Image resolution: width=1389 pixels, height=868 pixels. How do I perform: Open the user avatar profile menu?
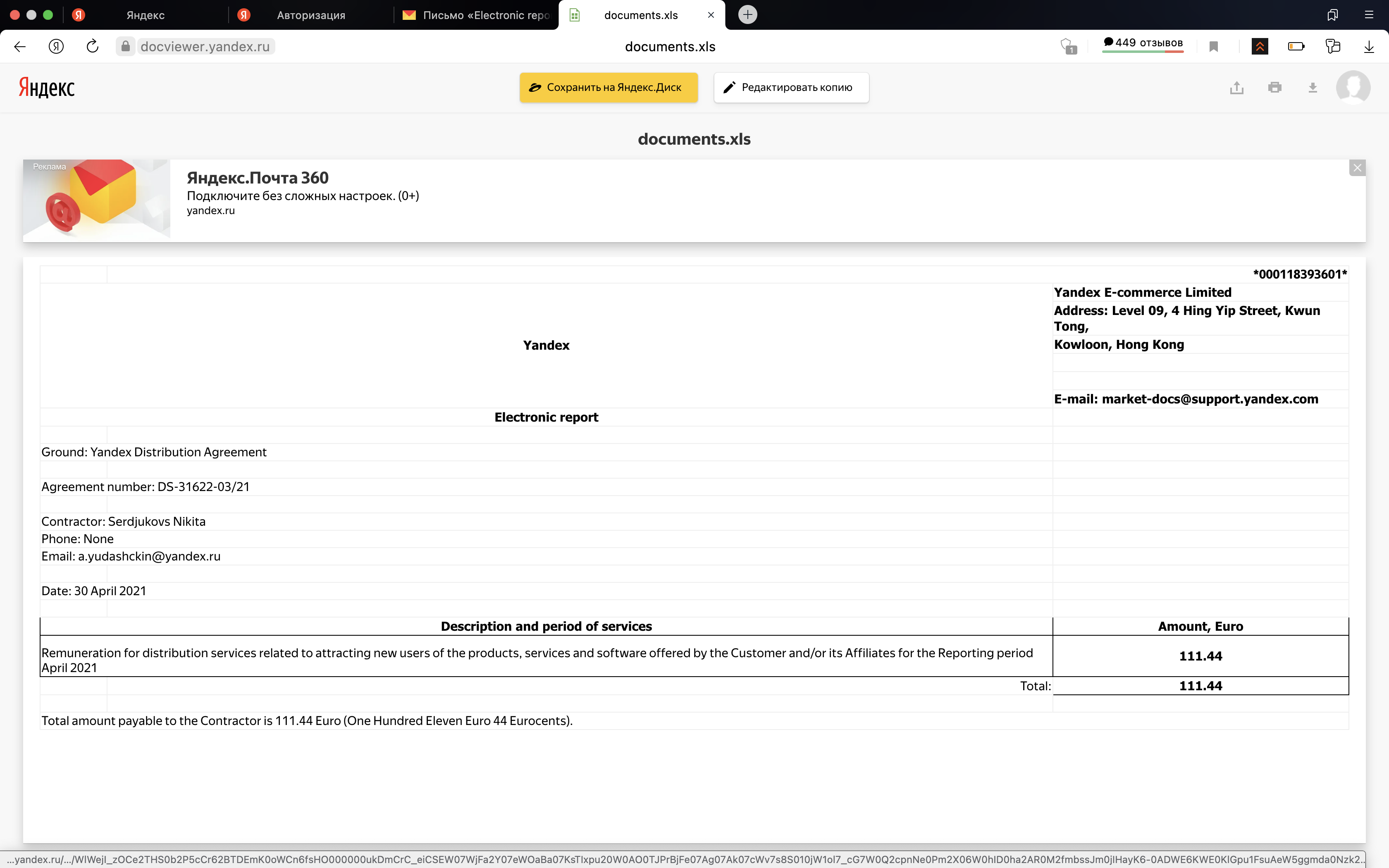[1353, 87]
